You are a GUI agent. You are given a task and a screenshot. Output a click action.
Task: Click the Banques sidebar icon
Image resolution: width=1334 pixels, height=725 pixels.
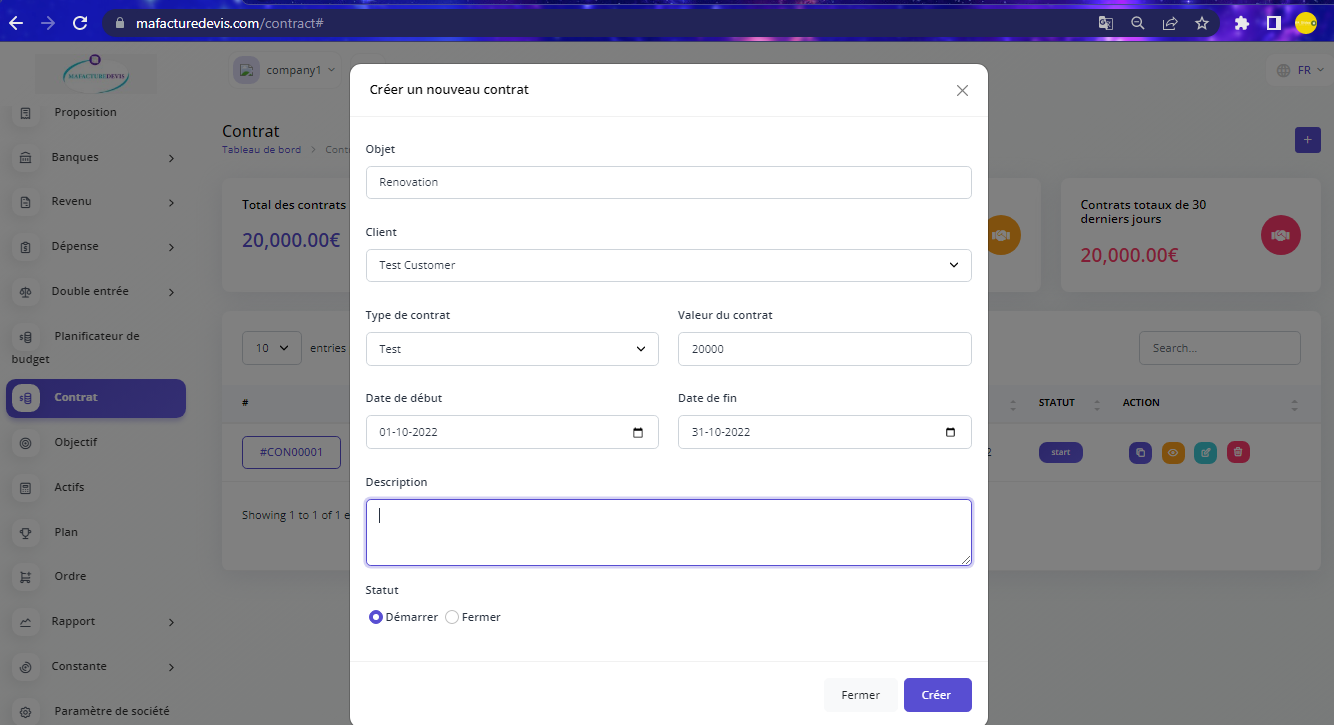click(x=26, y=158)
